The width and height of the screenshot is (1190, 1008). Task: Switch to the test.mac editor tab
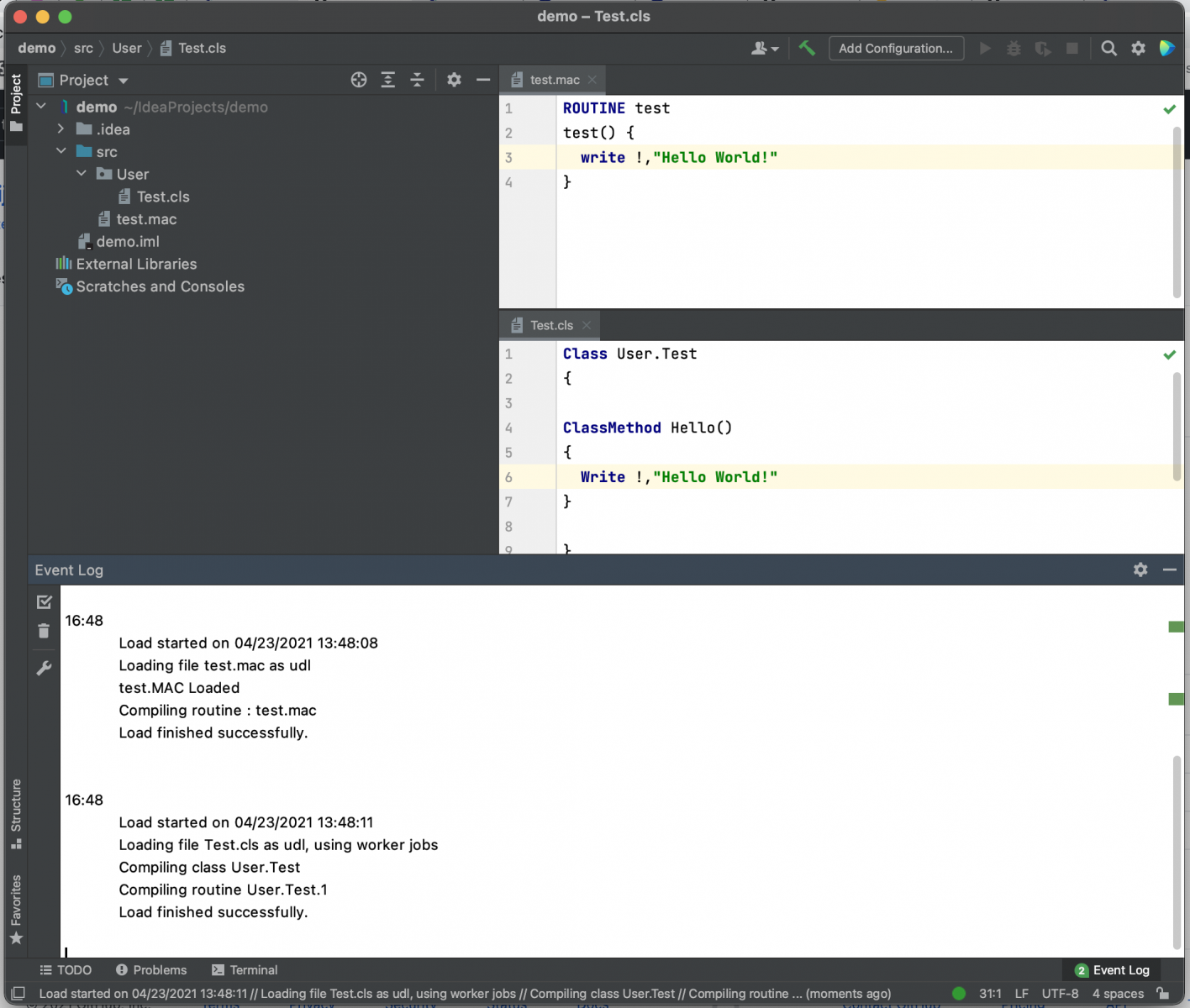coord(554,80)
